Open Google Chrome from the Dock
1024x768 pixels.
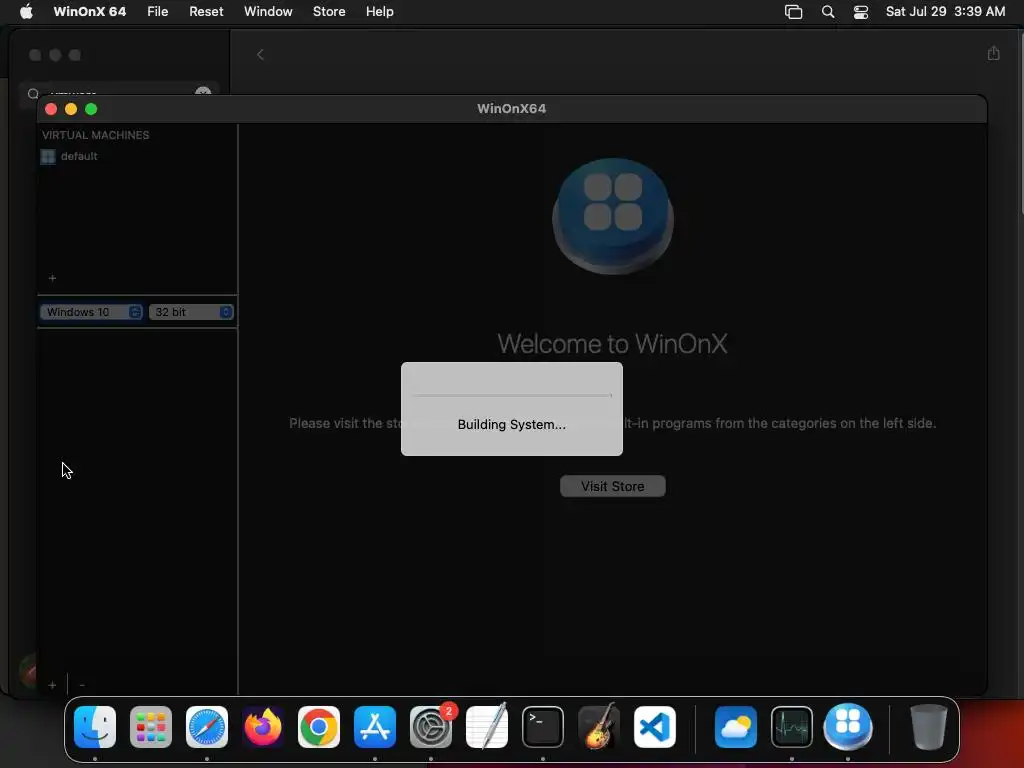[319, 727]
